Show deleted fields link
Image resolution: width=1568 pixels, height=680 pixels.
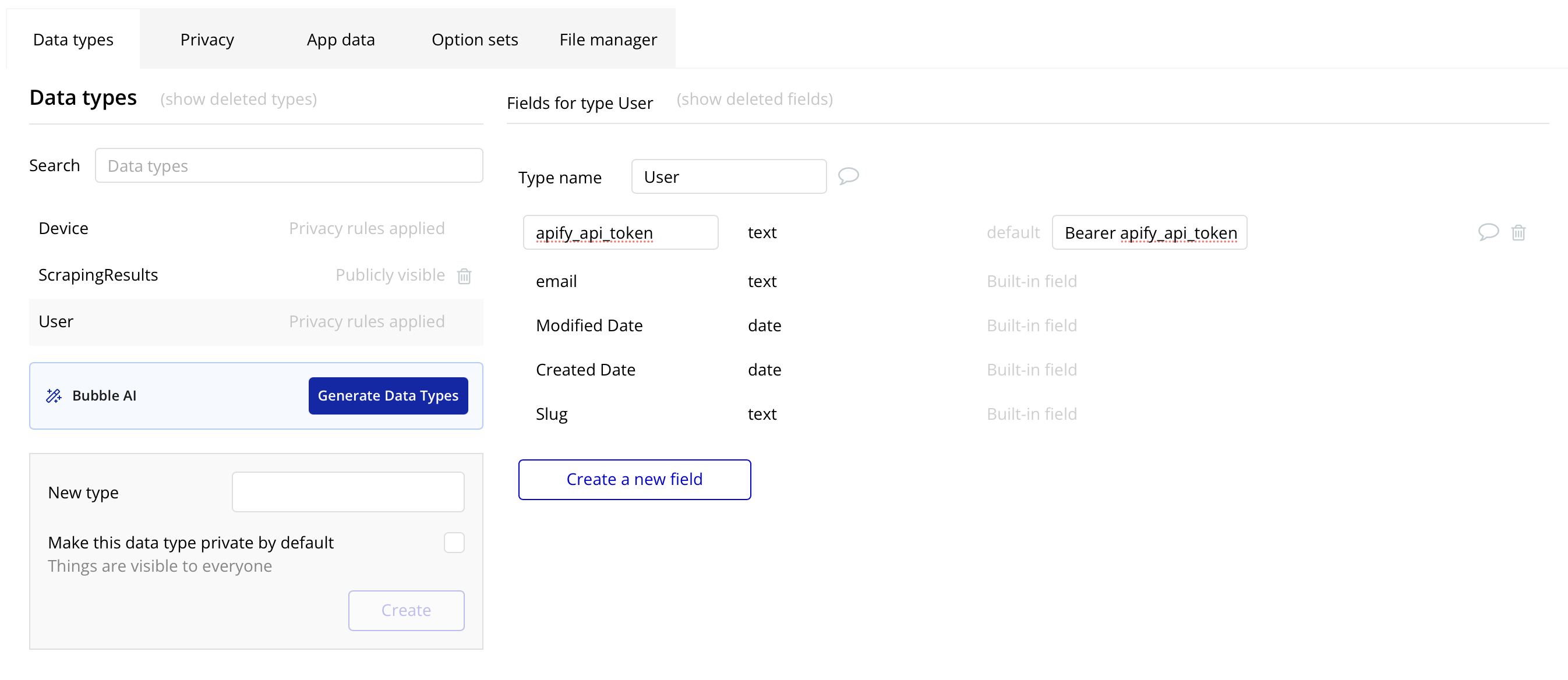pos(754,99)
